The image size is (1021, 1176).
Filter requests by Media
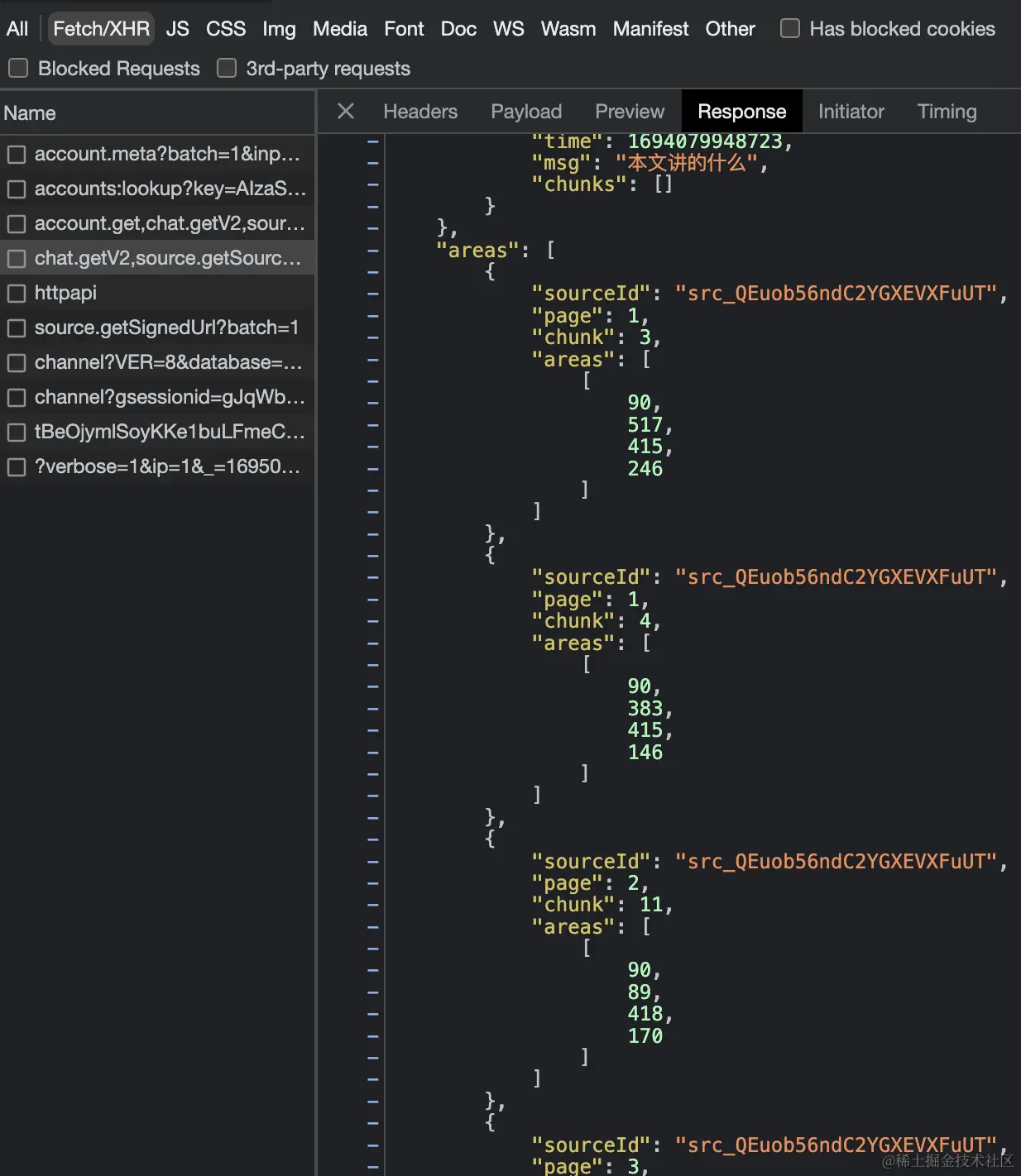[x=340, y=29]
